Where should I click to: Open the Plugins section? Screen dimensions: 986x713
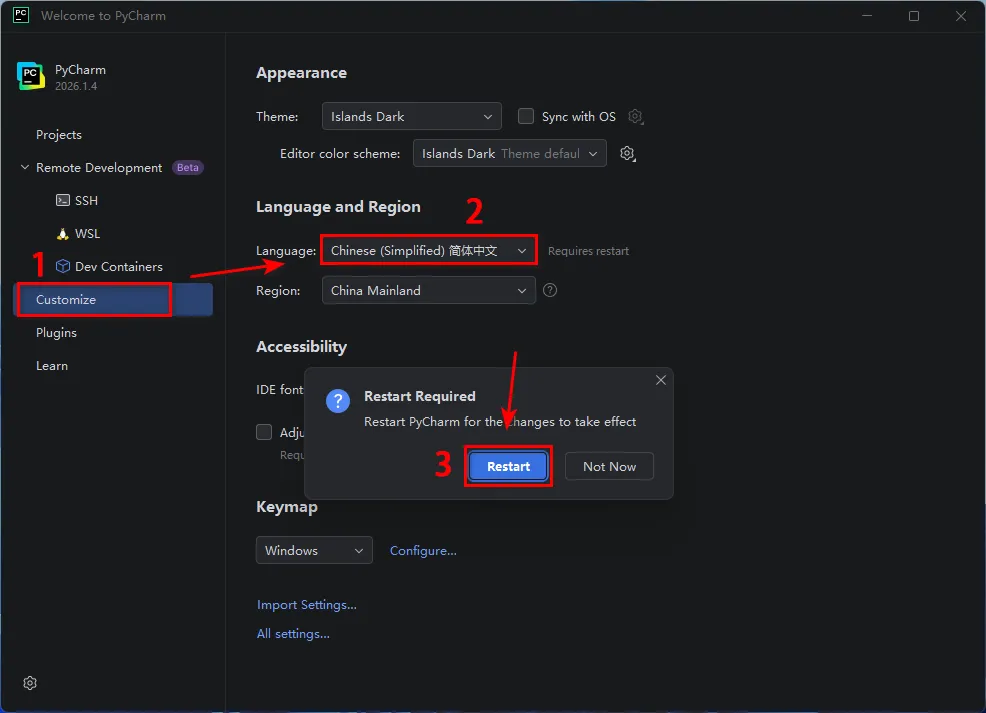point(56,333)
